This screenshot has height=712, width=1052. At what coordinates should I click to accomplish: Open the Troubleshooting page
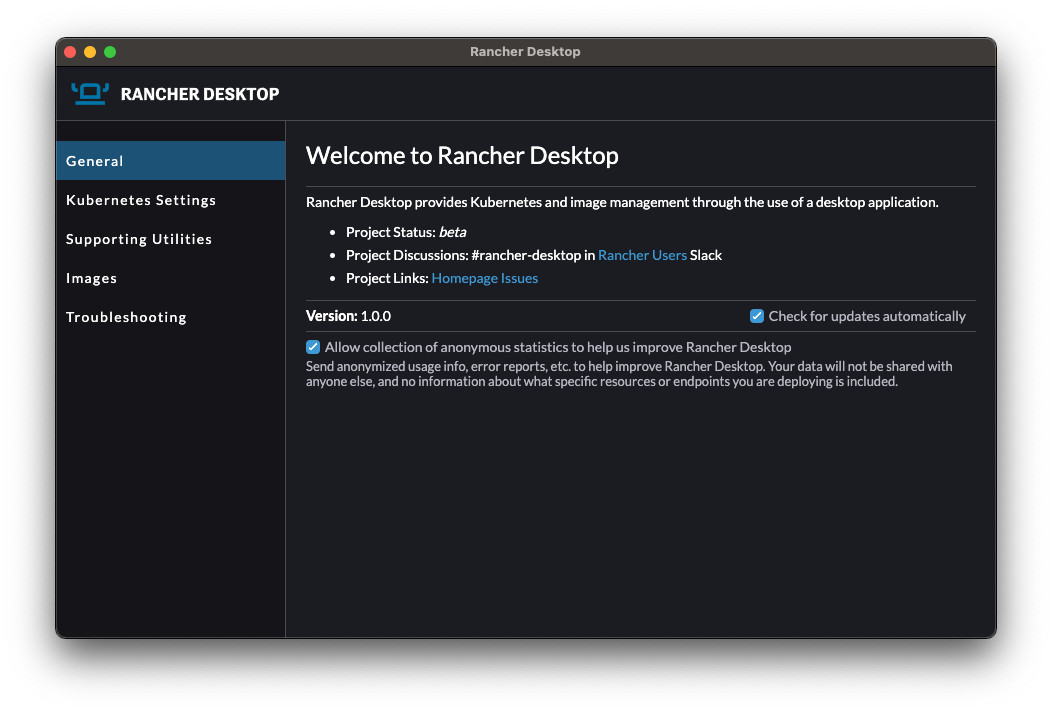click(126, 317)
